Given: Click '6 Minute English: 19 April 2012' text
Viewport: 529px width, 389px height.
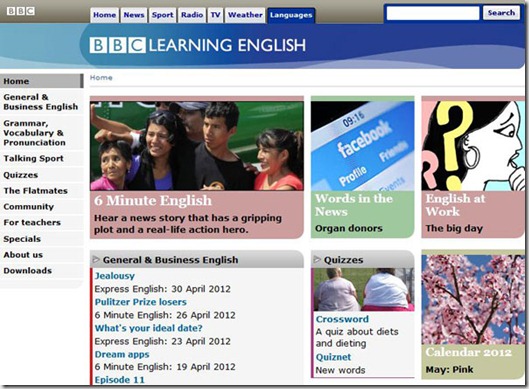Looking at the screenshot, I should tap(165, 367).
